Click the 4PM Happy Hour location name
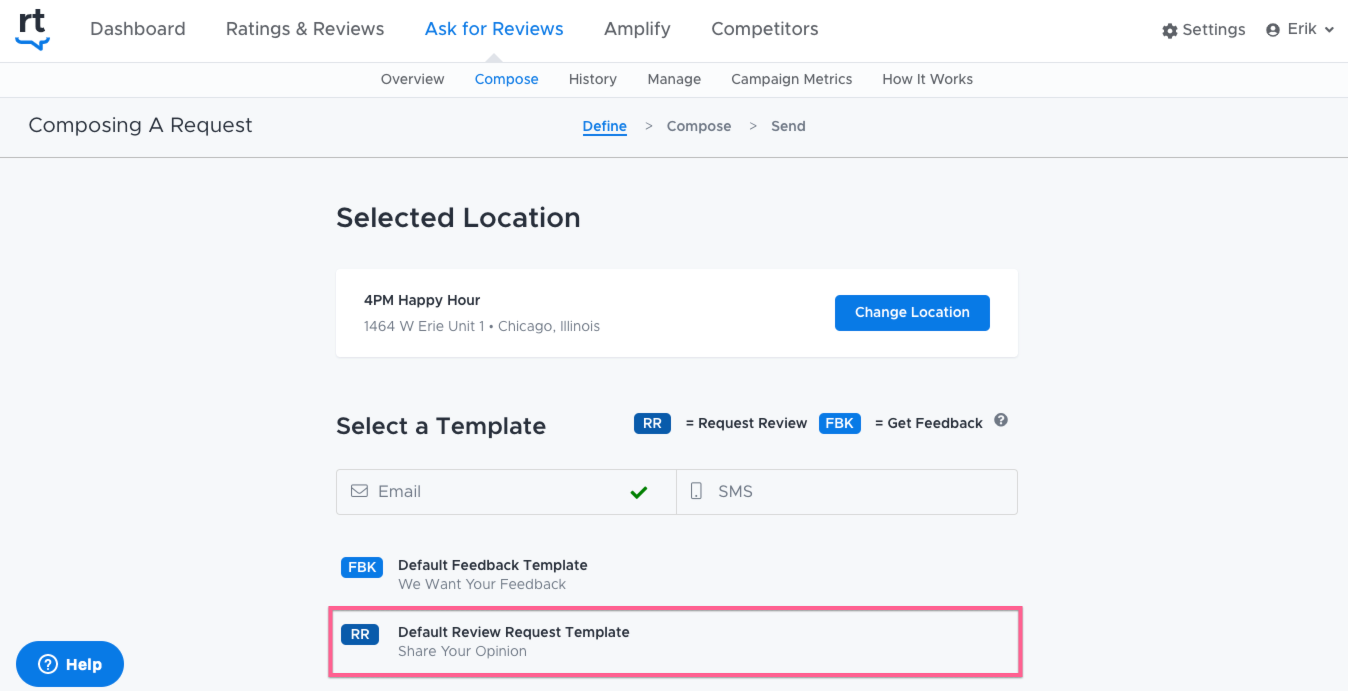This screenshot has width=1348, height=691. coord(422,300)
